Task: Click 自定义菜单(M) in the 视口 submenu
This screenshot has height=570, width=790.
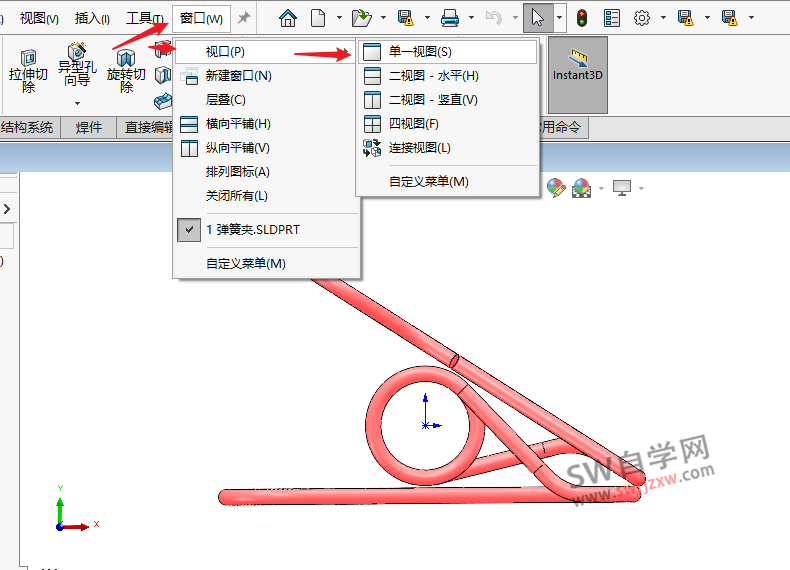Action: click(x=448, y=181)
